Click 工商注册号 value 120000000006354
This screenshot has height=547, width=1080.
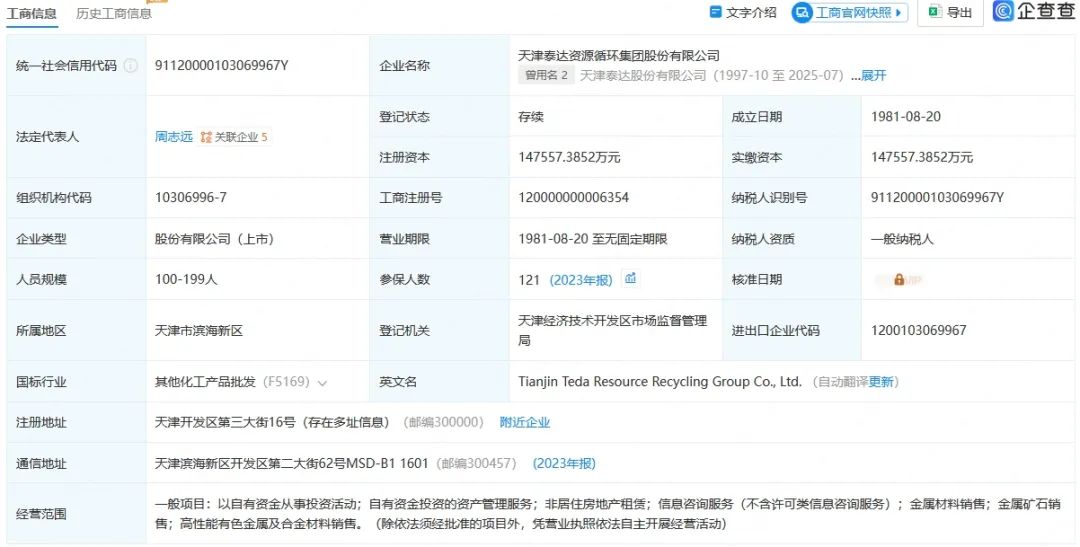(574, 198)
